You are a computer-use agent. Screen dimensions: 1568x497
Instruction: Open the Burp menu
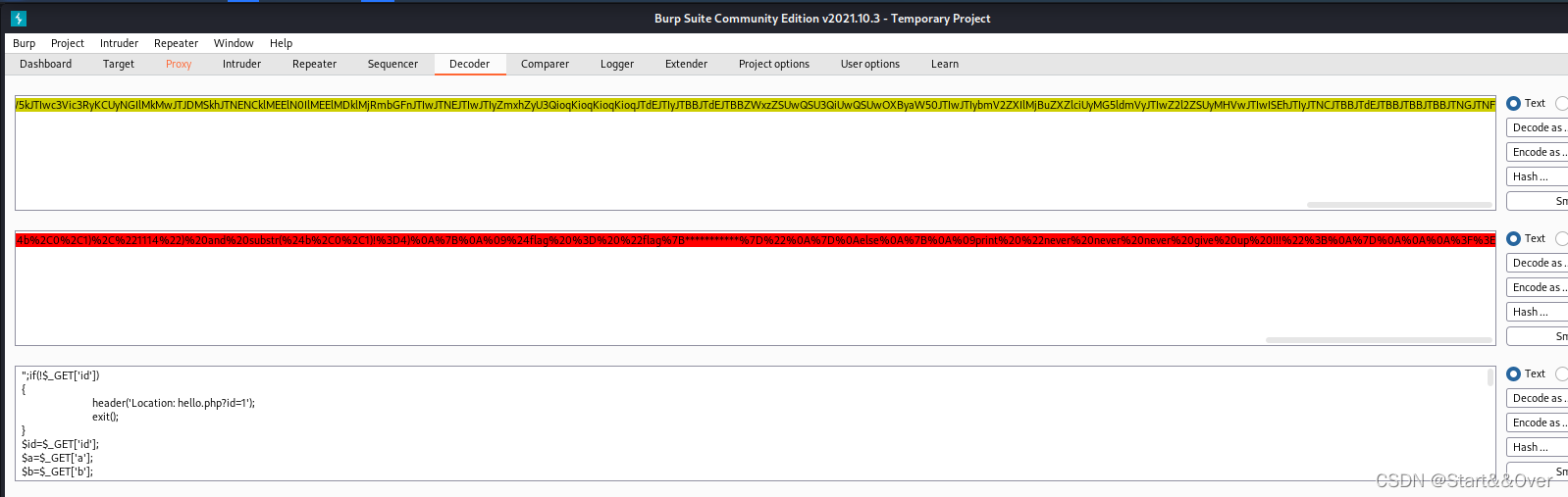coord(25,43)
